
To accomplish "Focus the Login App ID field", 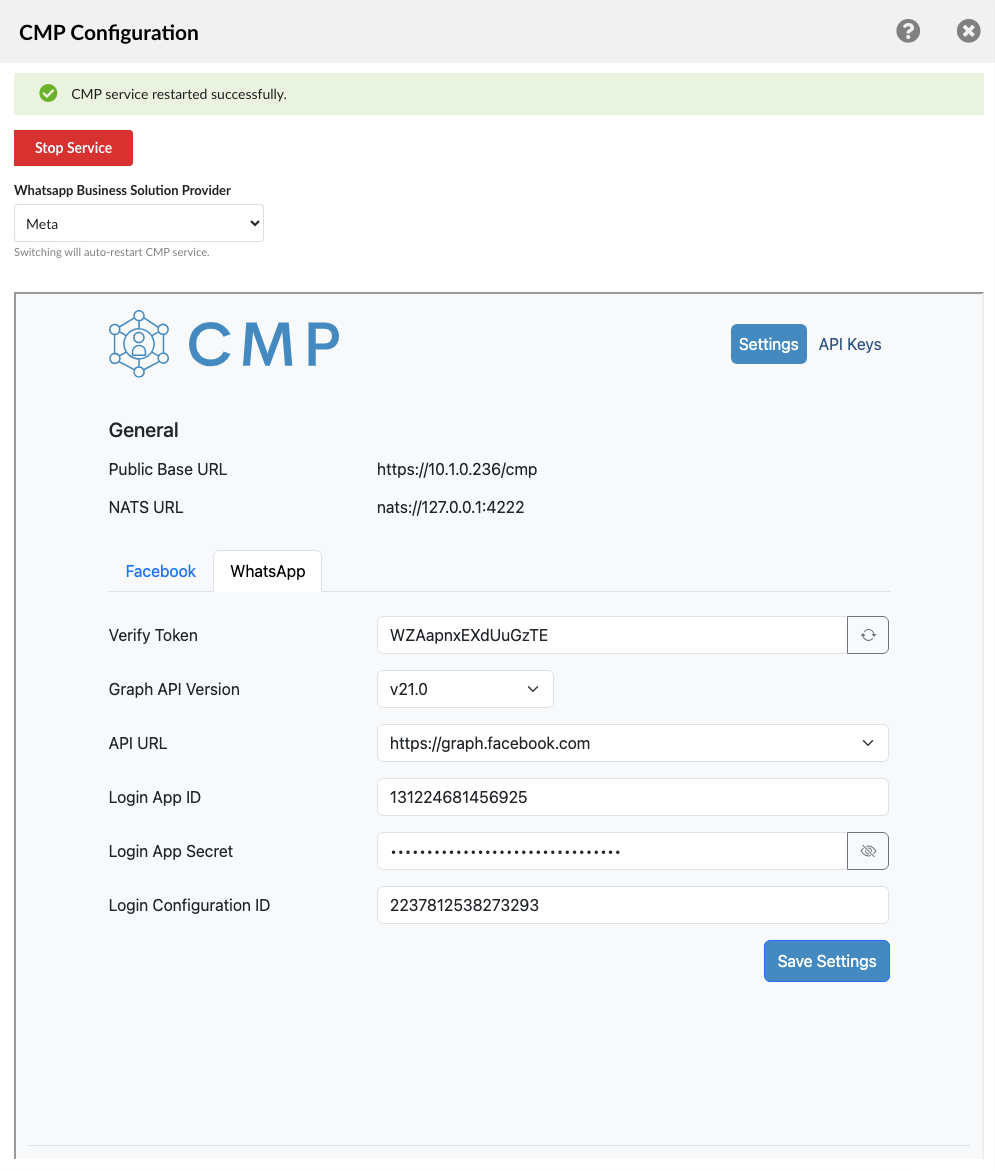I will pyautogui.click(x=632, y=797).
